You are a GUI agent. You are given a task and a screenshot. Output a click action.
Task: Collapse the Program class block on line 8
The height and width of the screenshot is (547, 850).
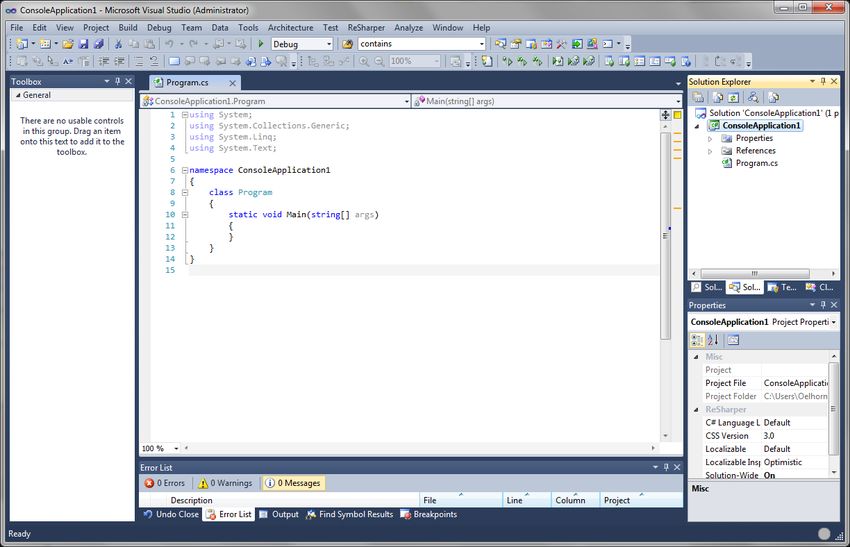click(x=185, y=192)
